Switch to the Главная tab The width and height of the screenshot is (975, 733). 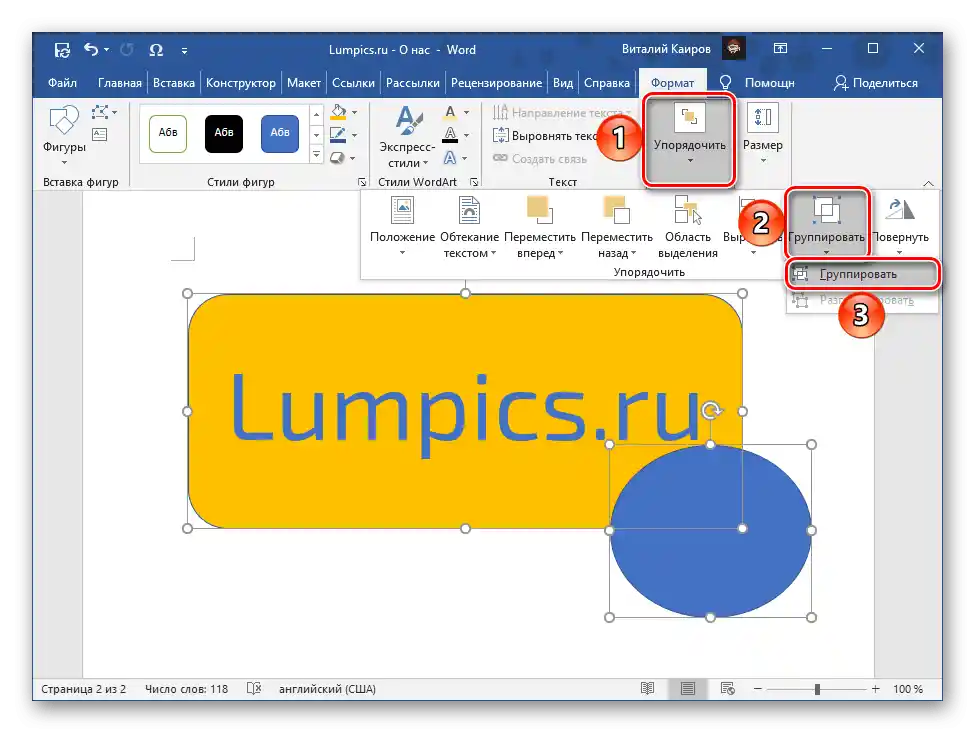click(119, 83)
